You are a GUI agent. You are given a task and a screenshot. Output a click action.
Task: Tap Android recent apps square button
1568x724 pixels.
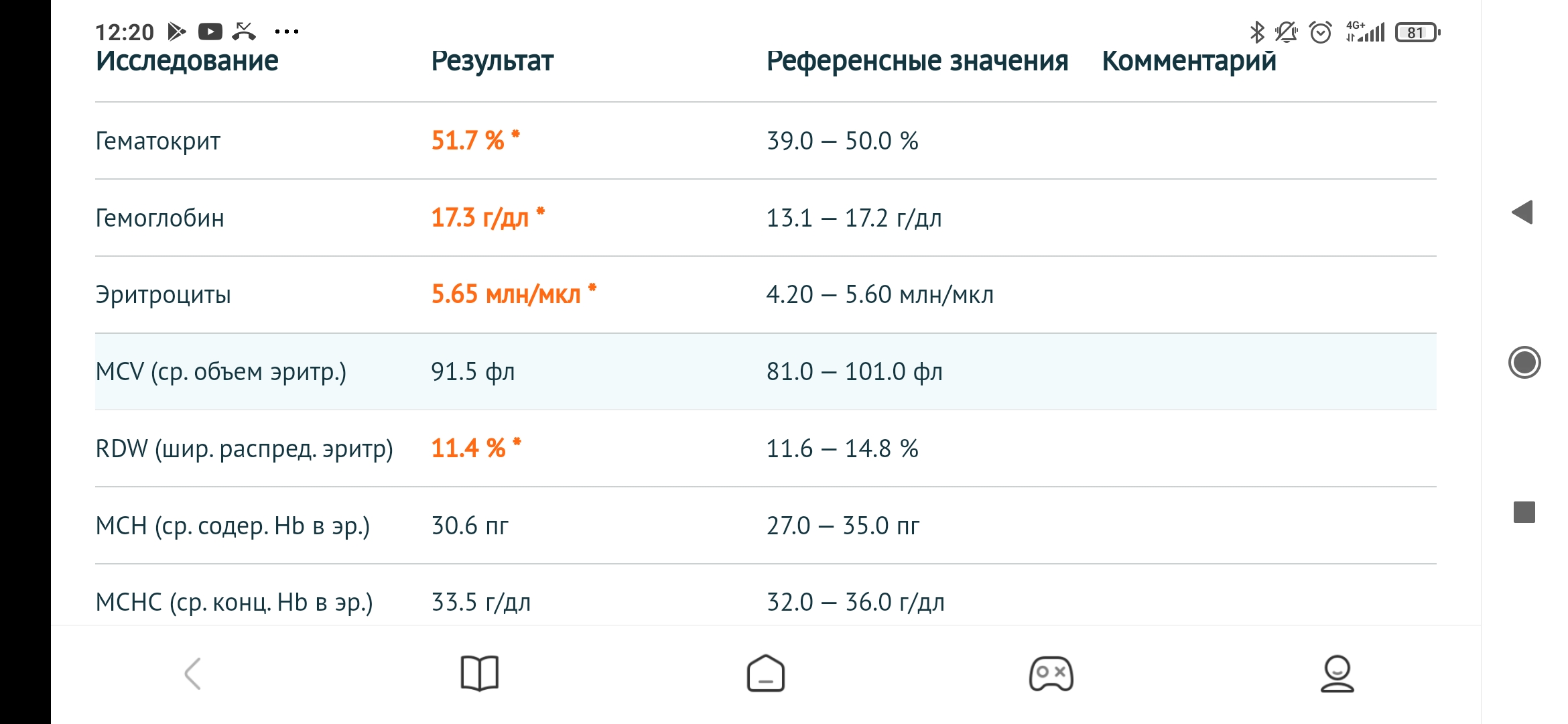click(1524, 512)
